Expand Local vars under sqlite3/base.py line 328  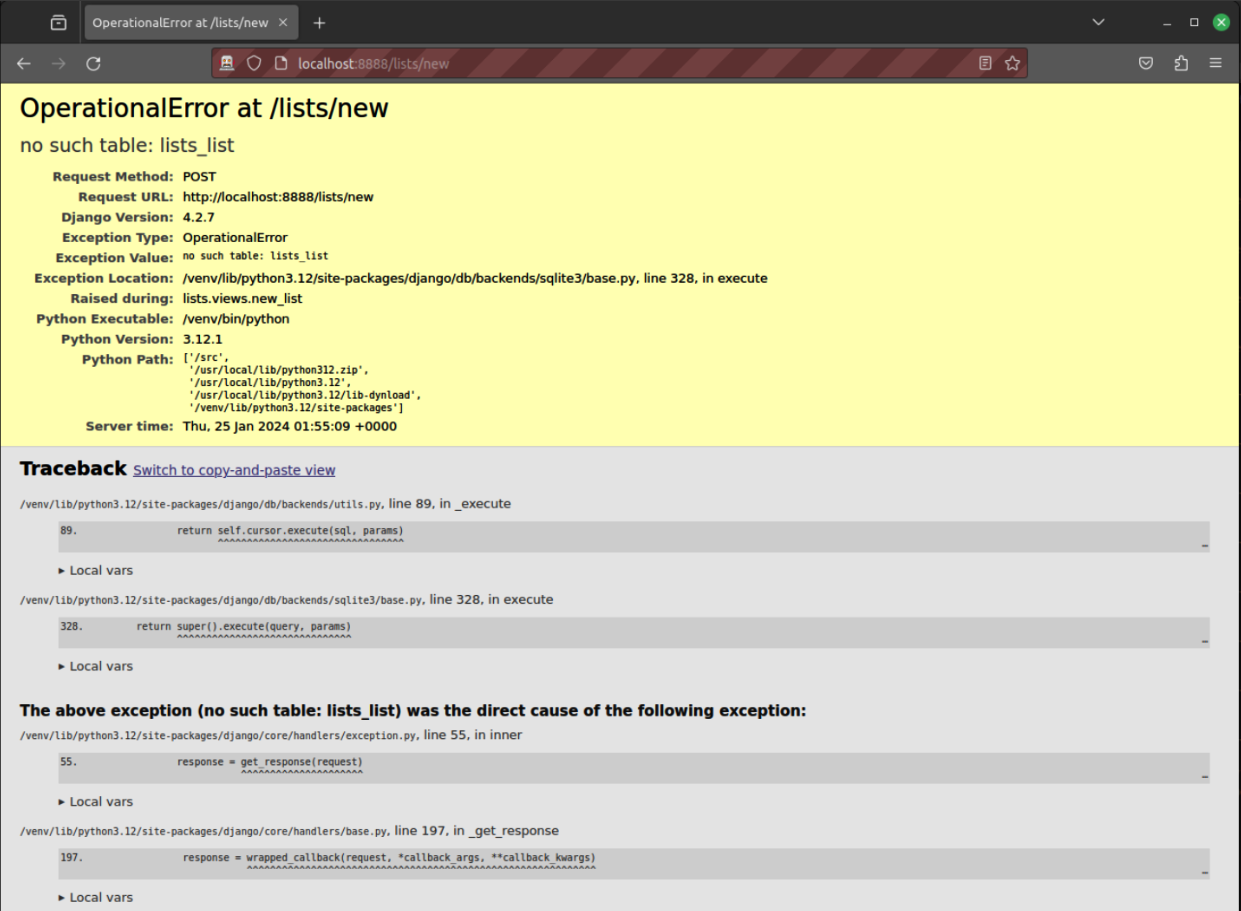click(x=96, y=666)
